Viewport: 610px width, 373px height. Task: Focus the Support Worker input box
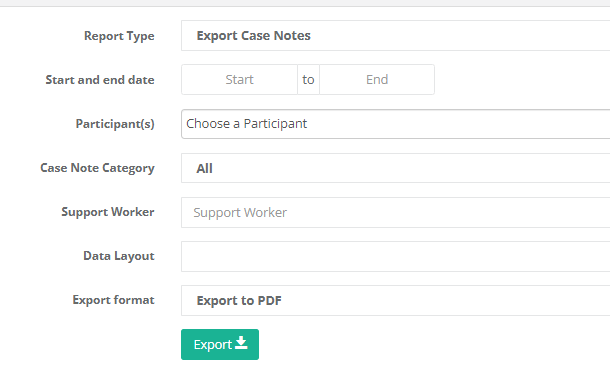(x=395, y=212)
